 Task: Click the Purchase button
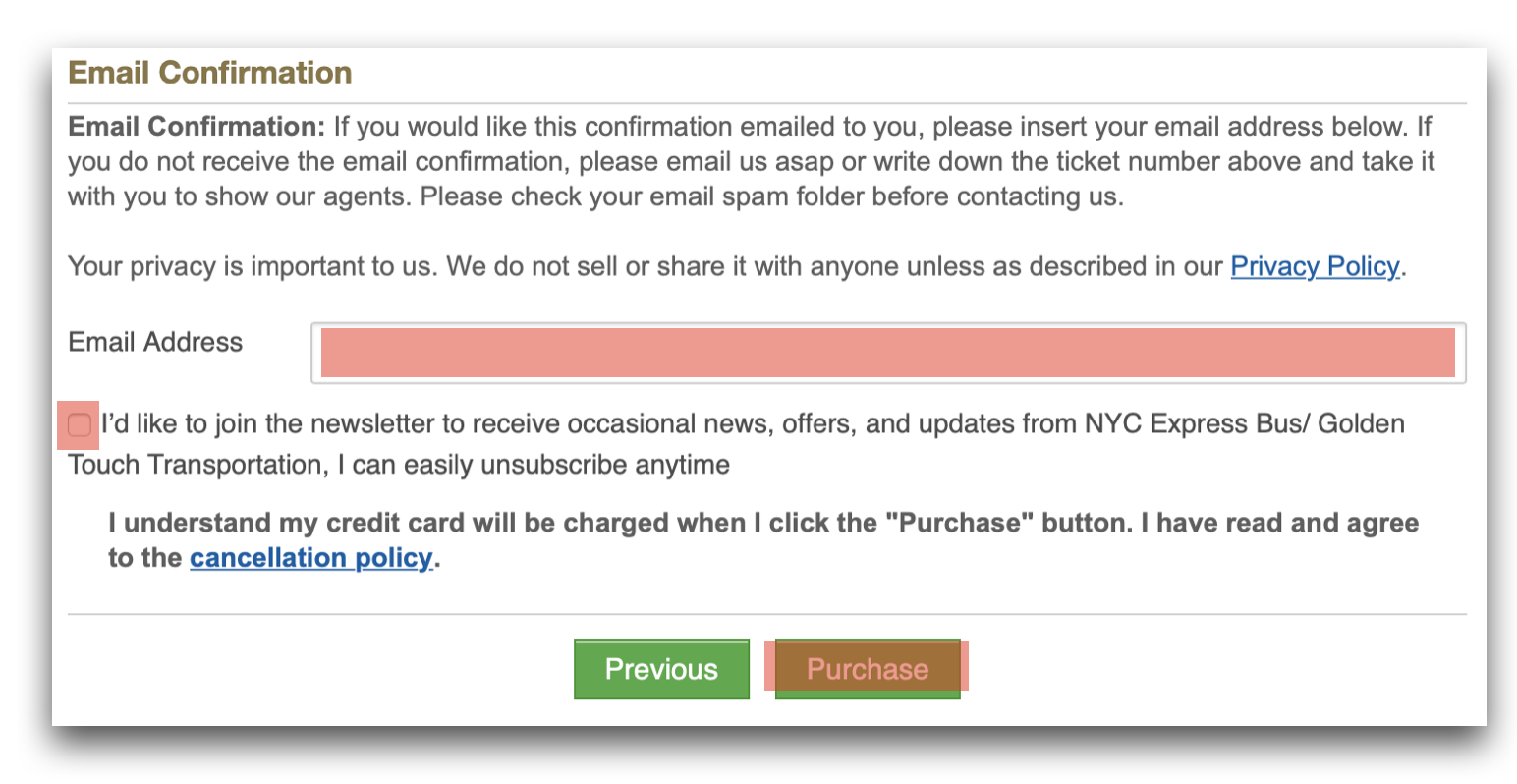[x=868, y=669]
